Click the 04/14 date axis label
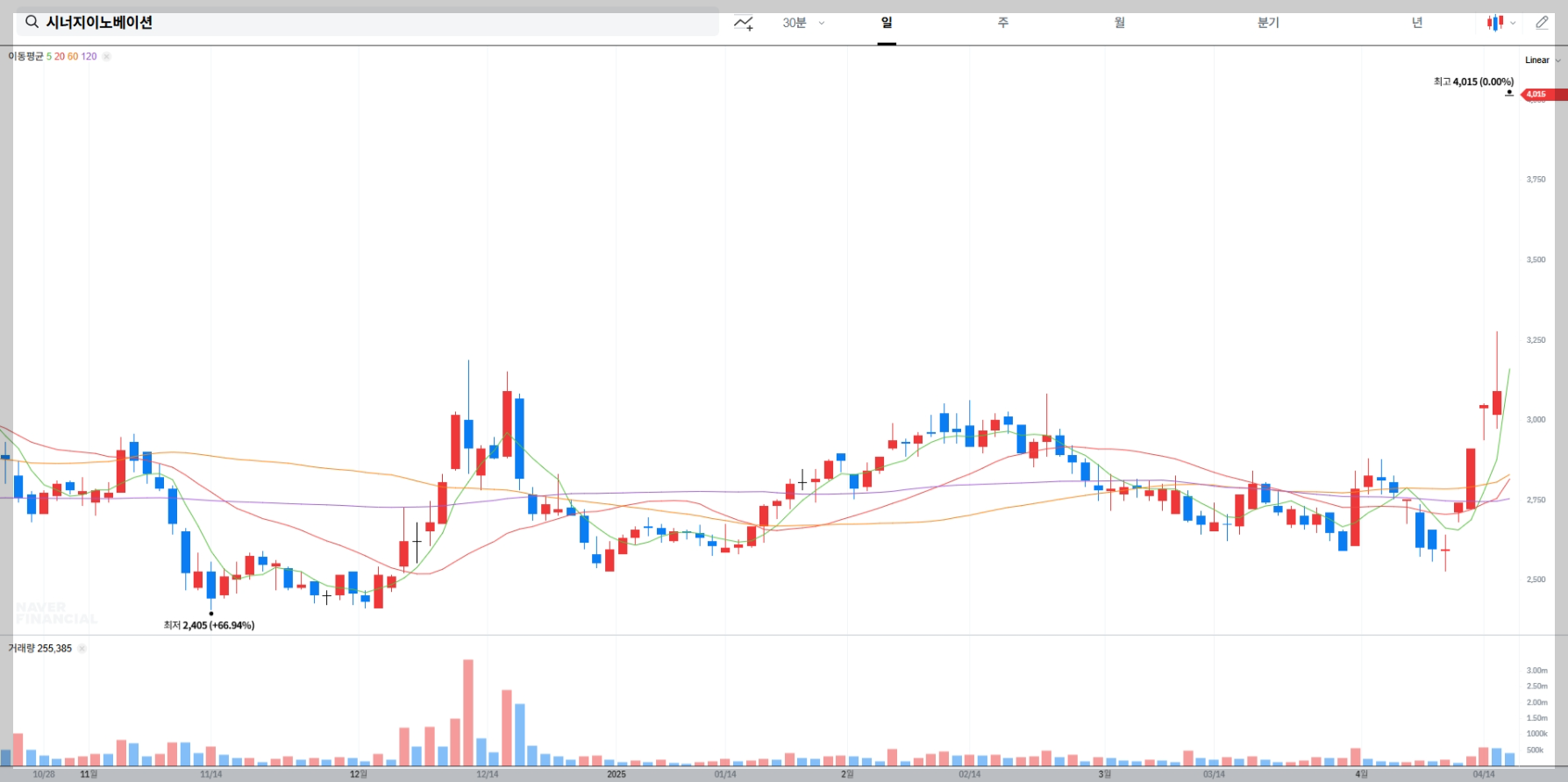The height and width of the screenshot is (782, 1568). click(1484, 774)
